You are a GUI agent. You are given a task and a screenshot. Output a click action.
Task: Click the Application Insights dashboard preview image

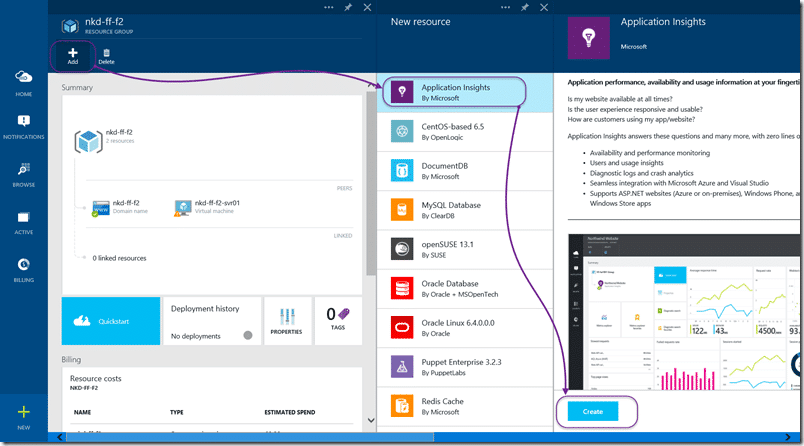[685, 313]
